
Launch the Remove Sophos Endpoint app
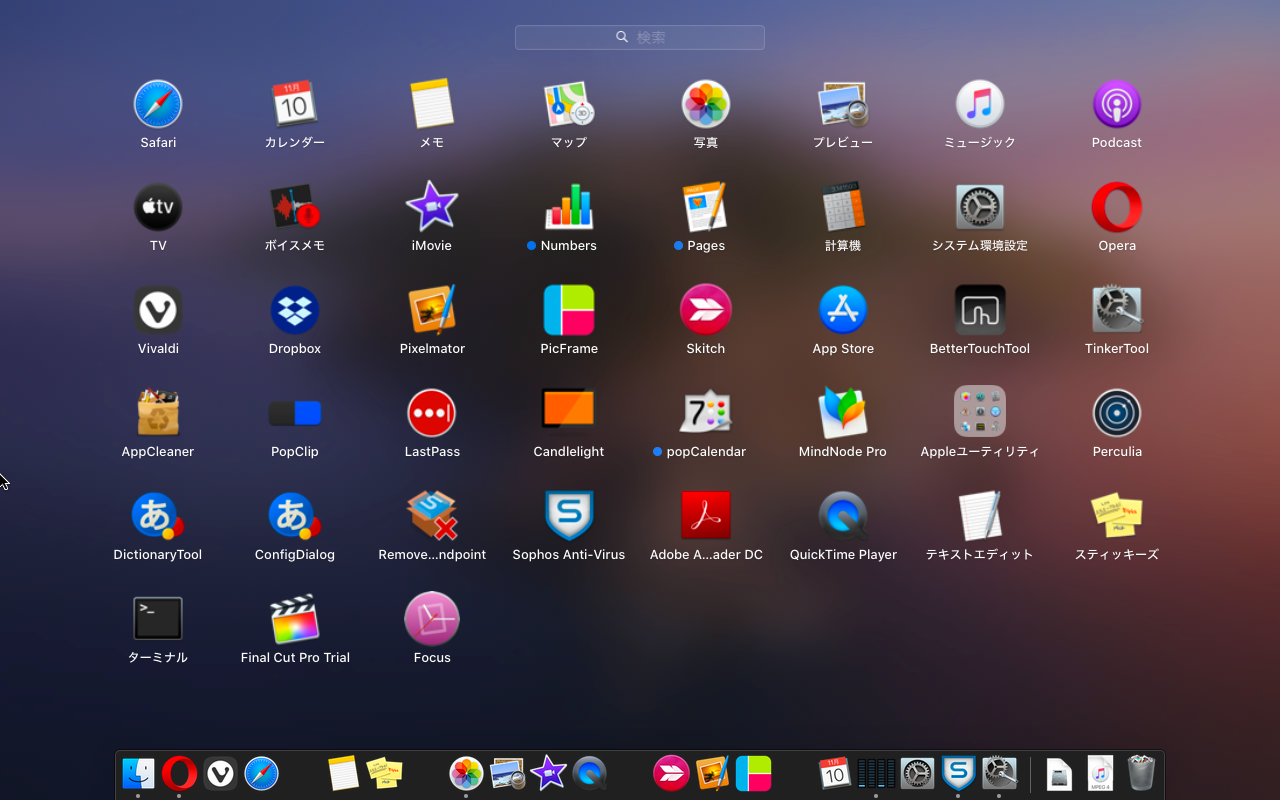tap(432, 516)
